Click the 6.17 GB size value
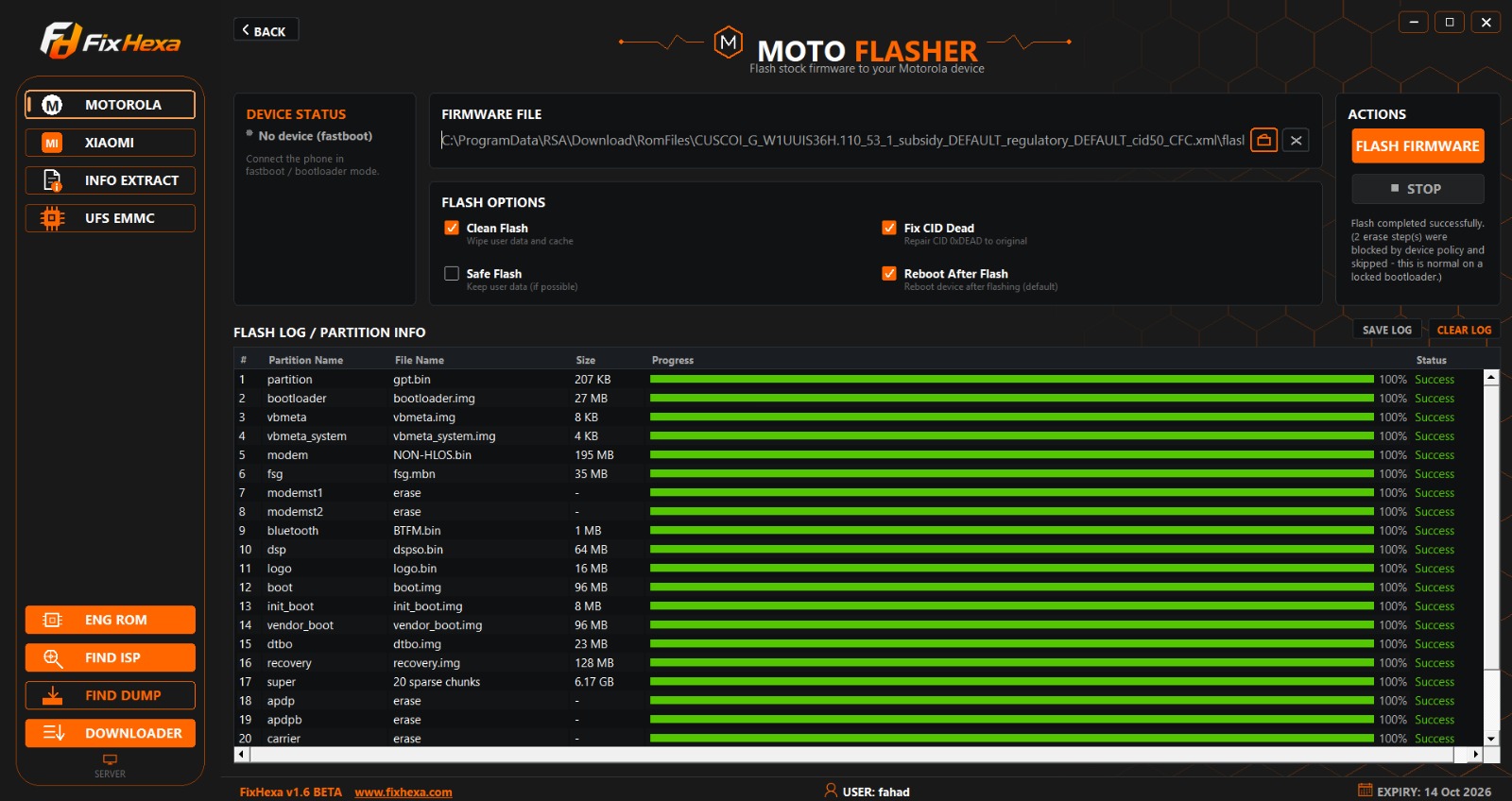This screenshot has width=1512, height=801. pos(593,681)
